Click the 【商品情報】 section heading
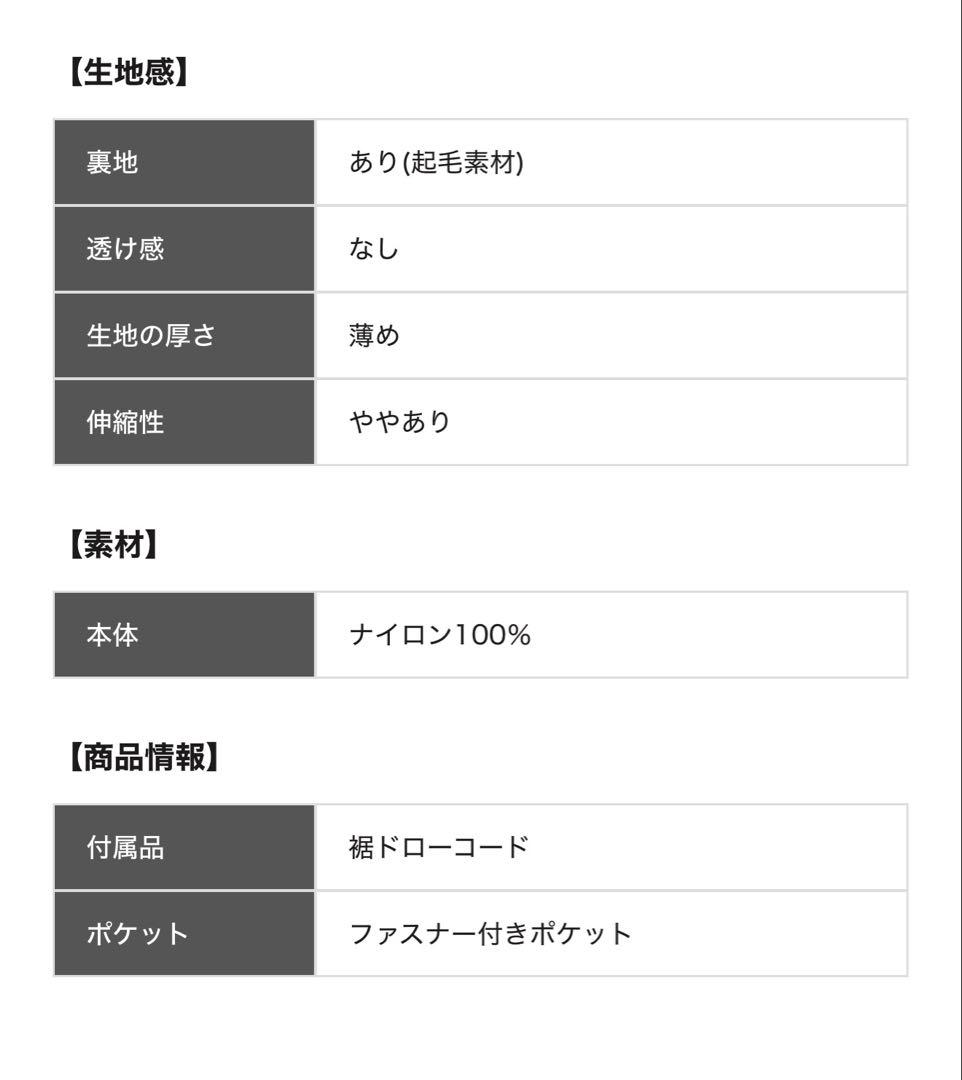The width and height of the screenshot is (962, 1080). (140, 759)
